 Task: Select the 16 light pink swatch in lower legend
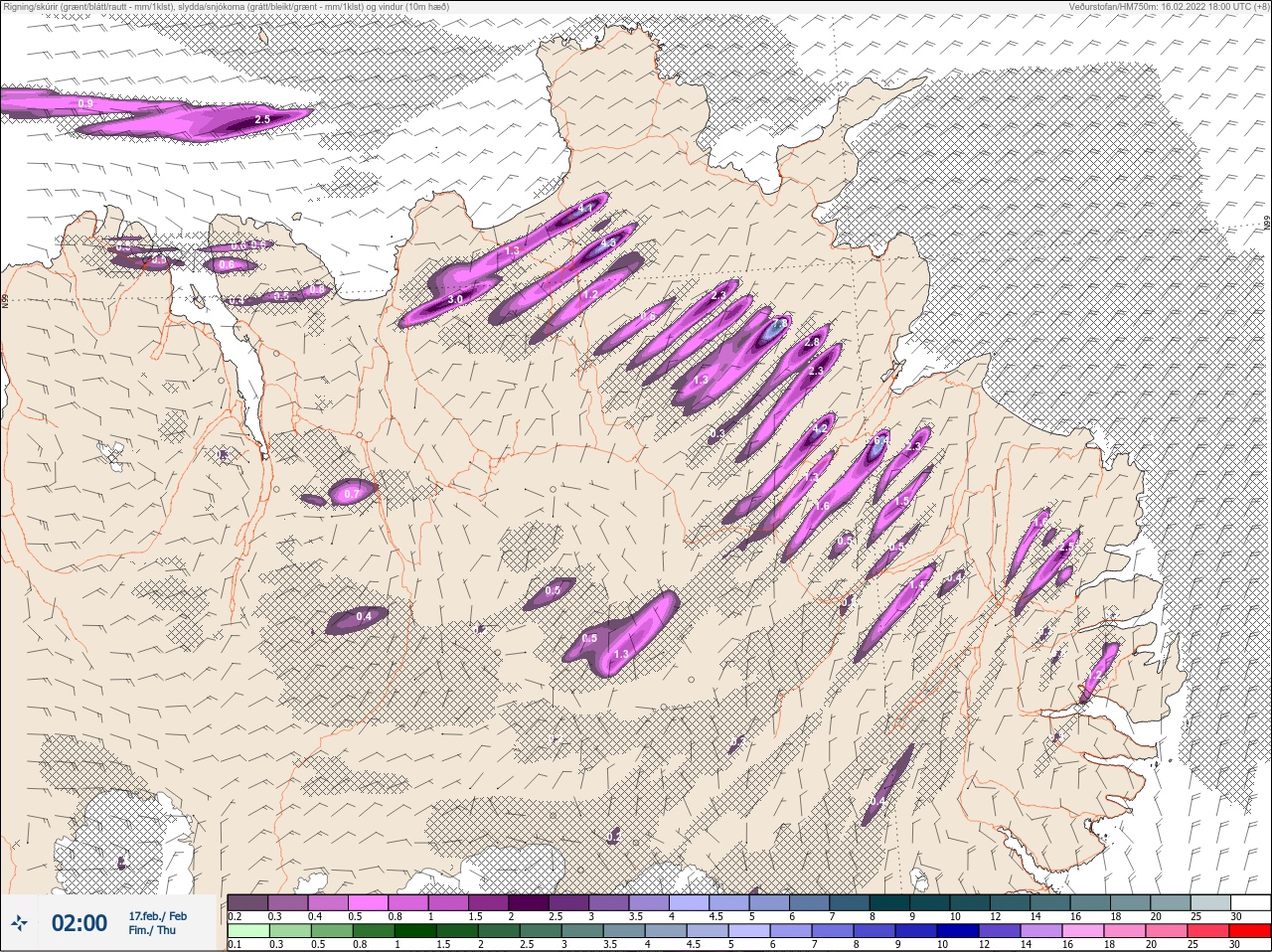1083,931
